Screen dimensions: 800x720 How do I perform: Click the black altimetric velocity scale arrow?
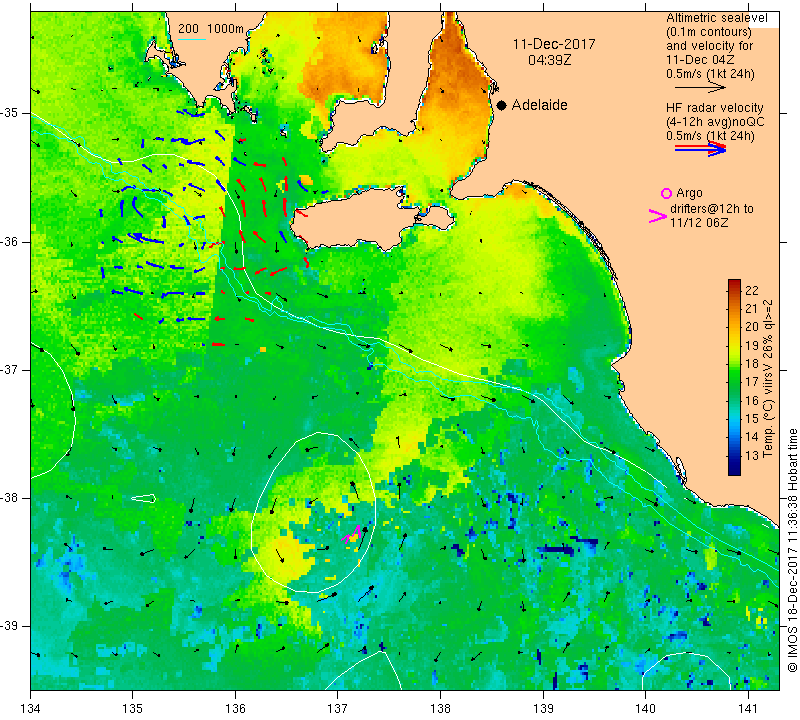(x=700, y=88)
